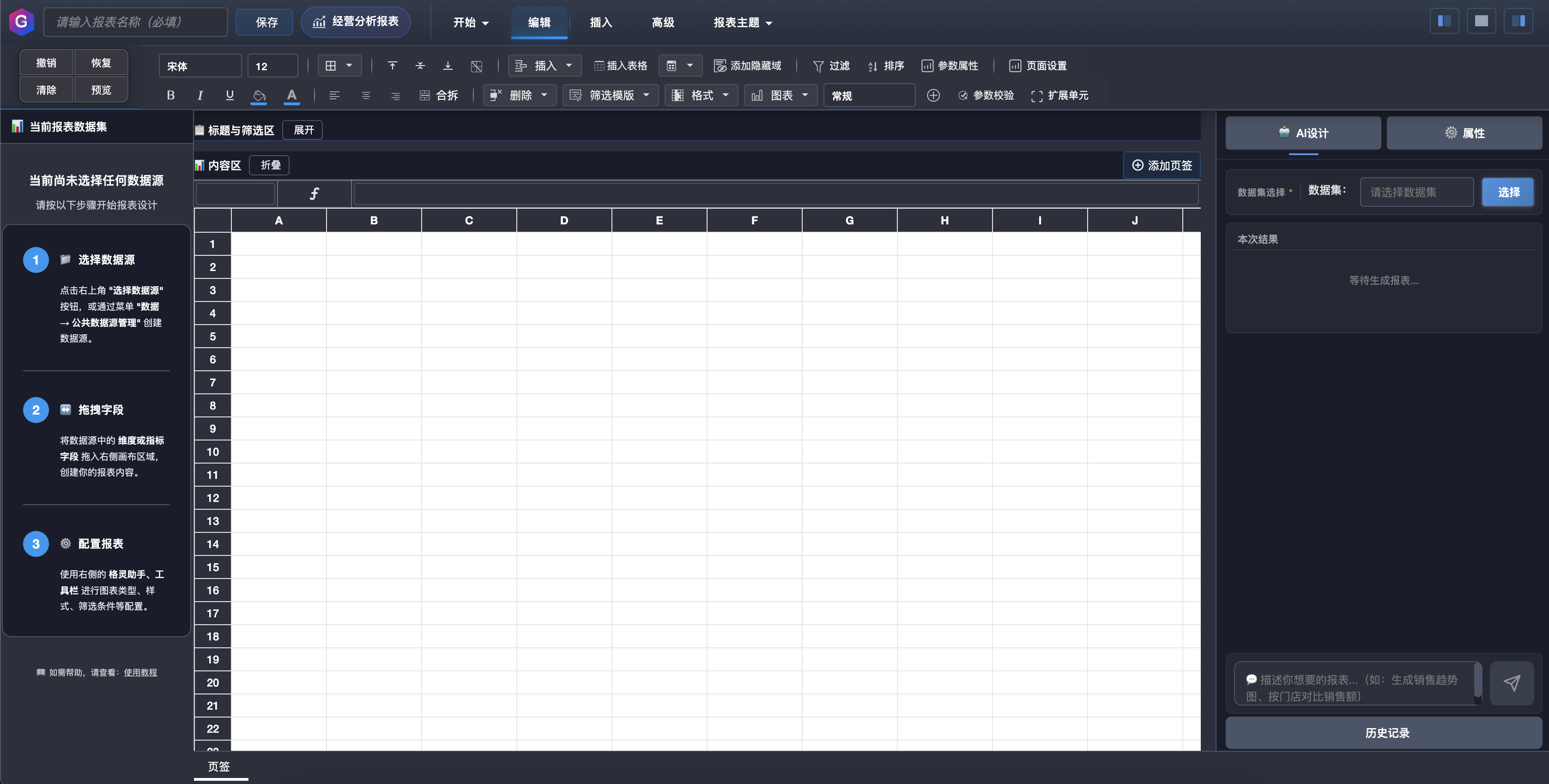Open the font color picker

(x=291, y=95)
